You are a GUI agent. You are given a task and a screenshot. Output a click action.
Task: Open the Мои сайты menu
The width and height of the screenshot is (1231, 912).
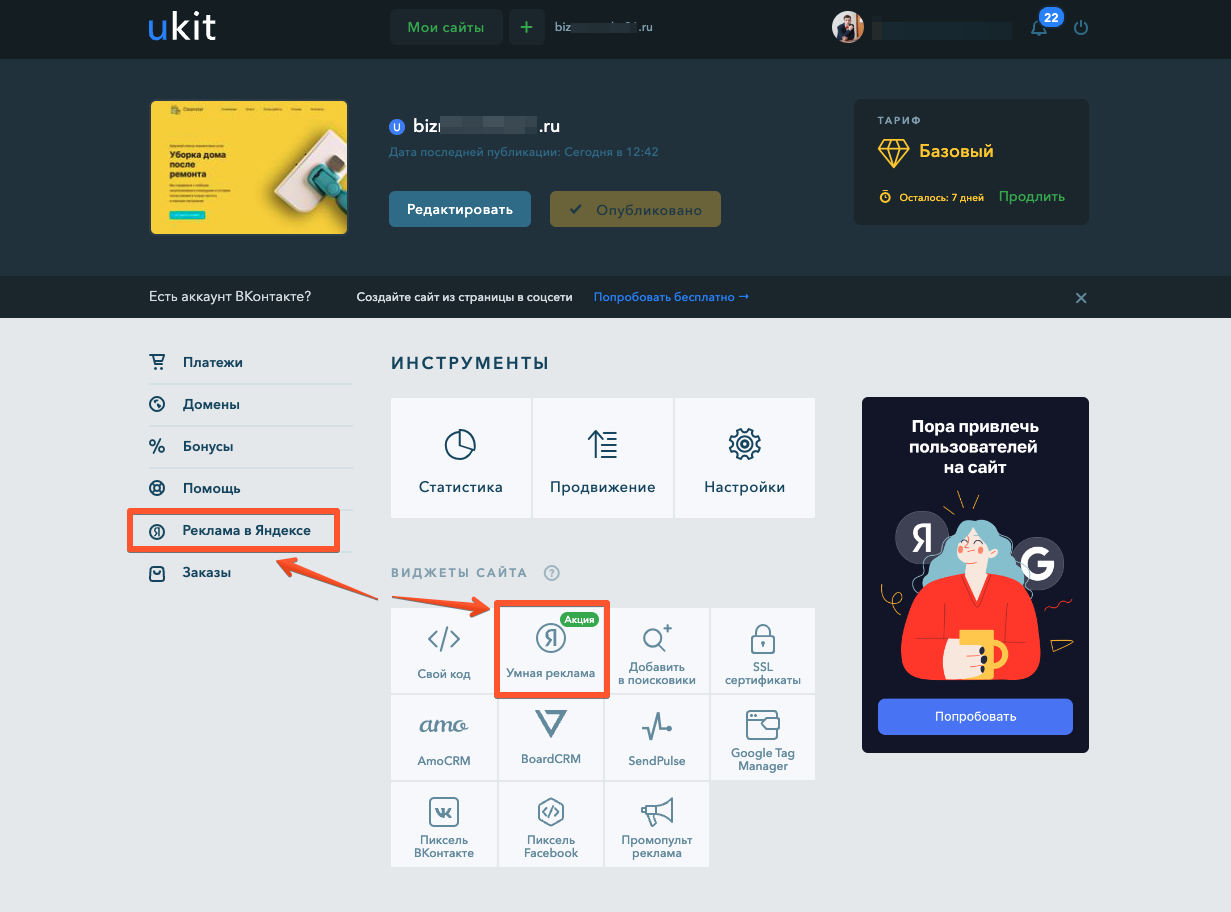tap(446, 27)
